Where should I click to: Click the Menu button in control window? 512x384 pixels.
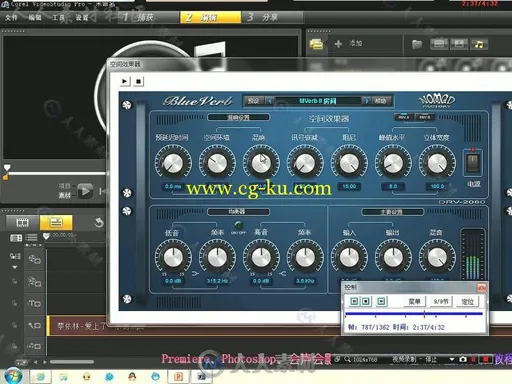tap(414, 302)
